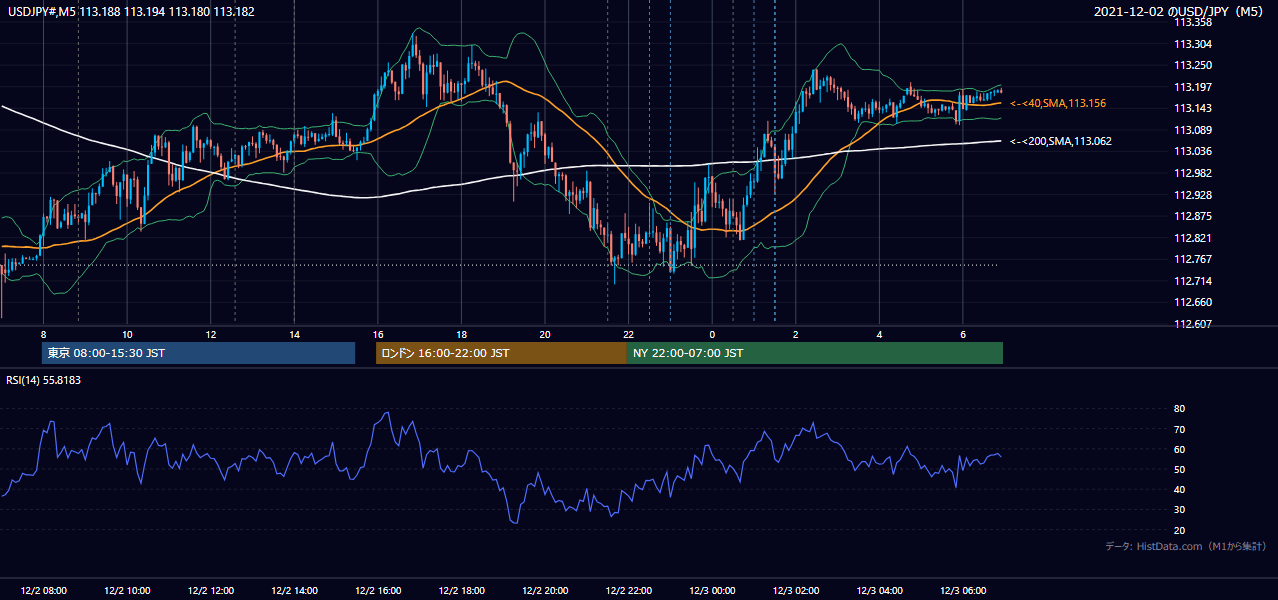
Task: Click the データ: HistData.com source credit
Action: (1186, 546)
